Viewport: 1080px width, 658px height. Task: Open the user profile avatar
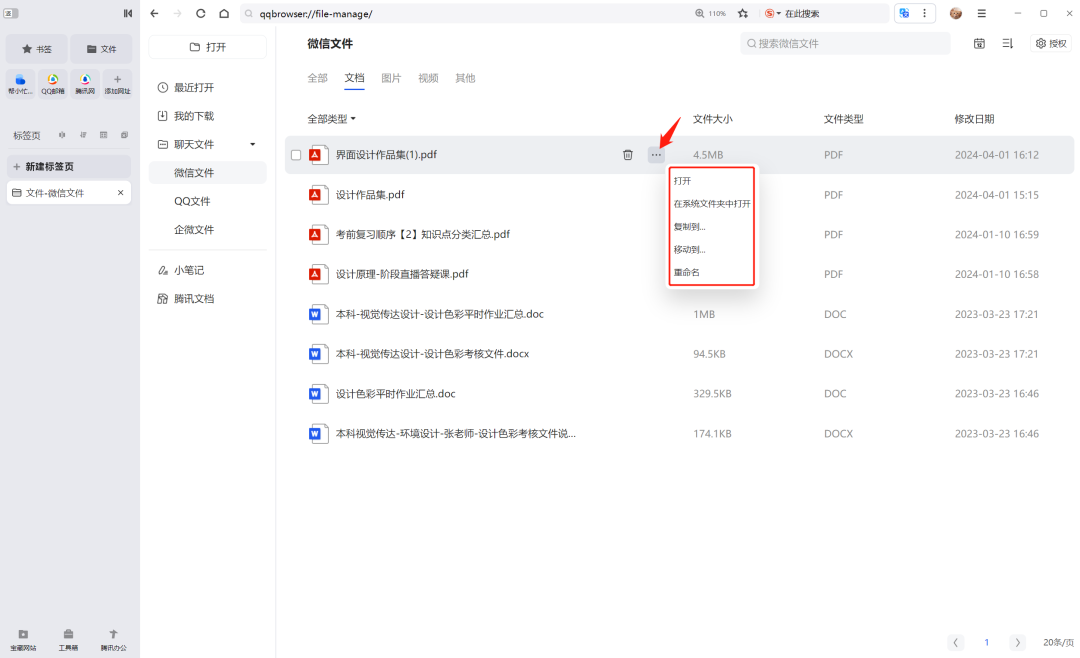[x=955, y=13]
